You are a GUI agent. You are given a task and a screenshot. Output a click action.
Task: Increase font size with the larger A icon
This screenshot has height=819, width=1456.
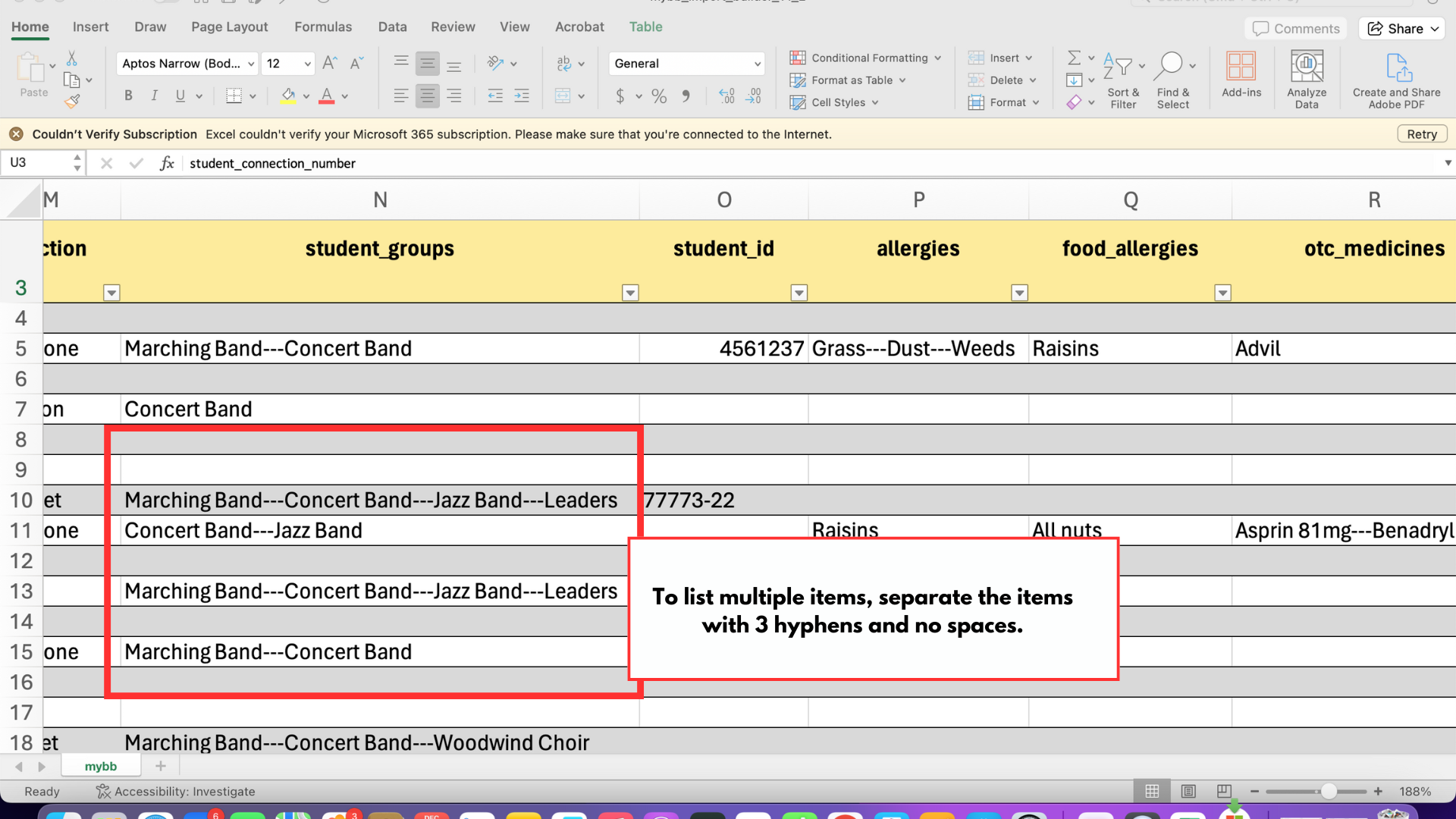(x=329, y=63)
